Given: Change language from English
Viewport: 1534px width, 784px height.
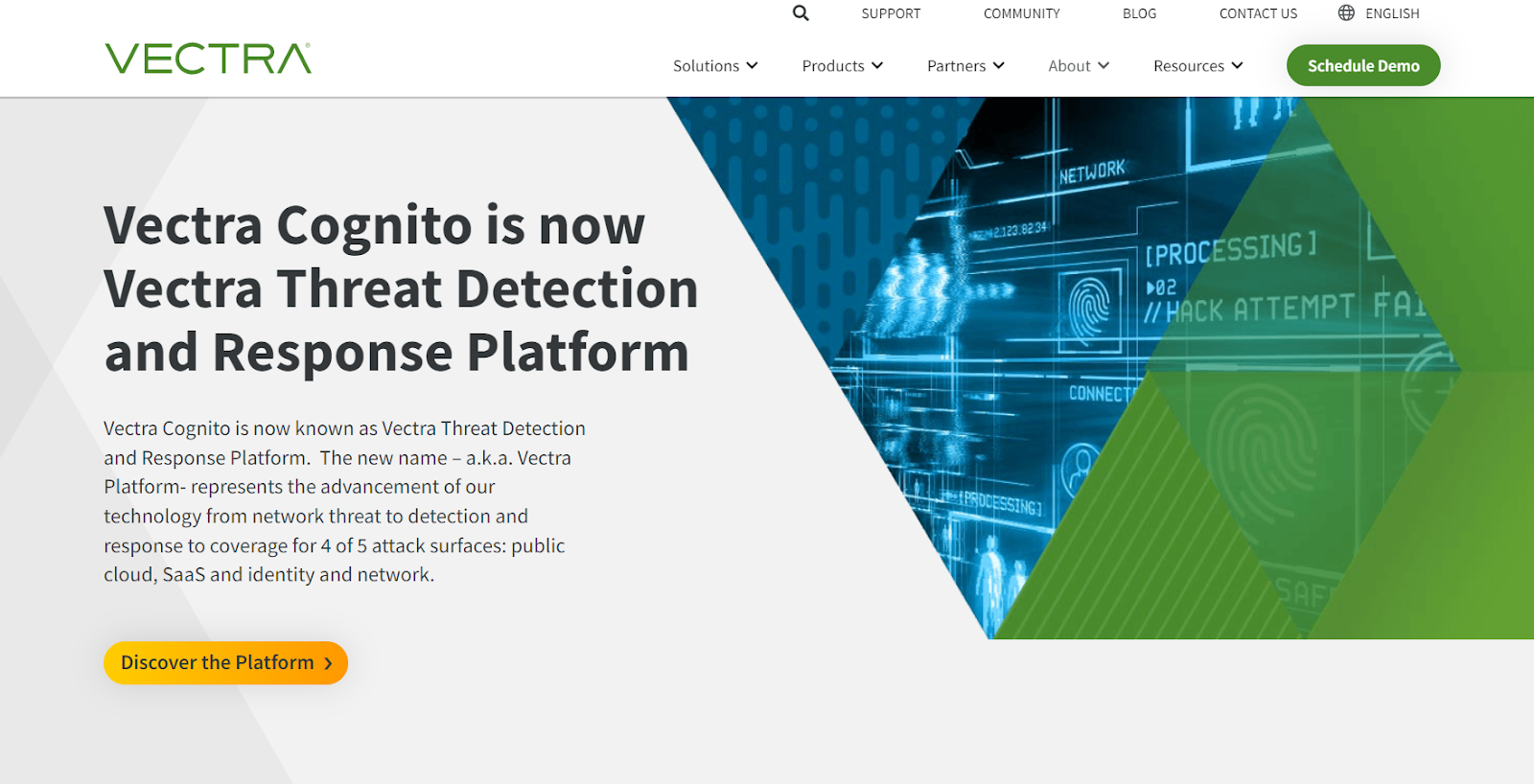Looking at the screenshot, I should 1392,13.
